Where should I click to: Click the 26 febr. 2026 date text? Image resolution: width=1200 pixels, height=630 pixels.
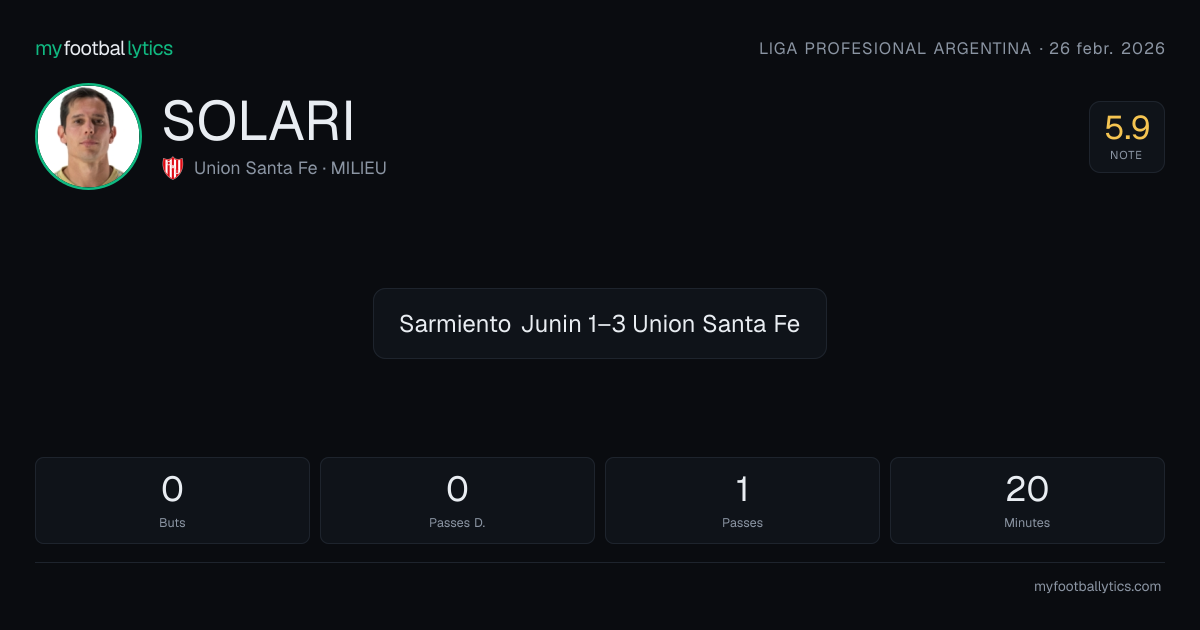click(x=1107, y=48)
